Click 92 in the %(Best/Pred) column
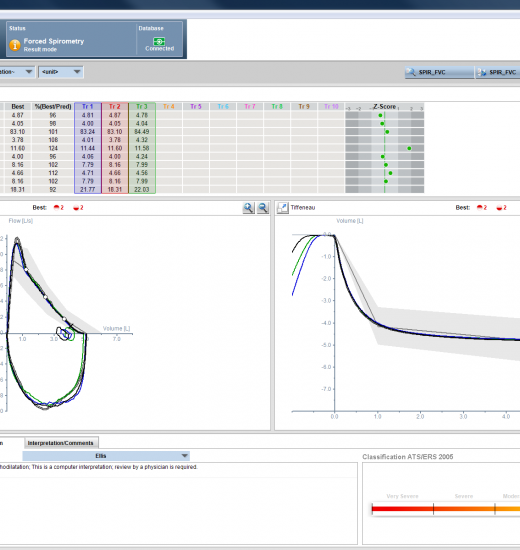This screenshot has width=520, height=550. (53, 189)
